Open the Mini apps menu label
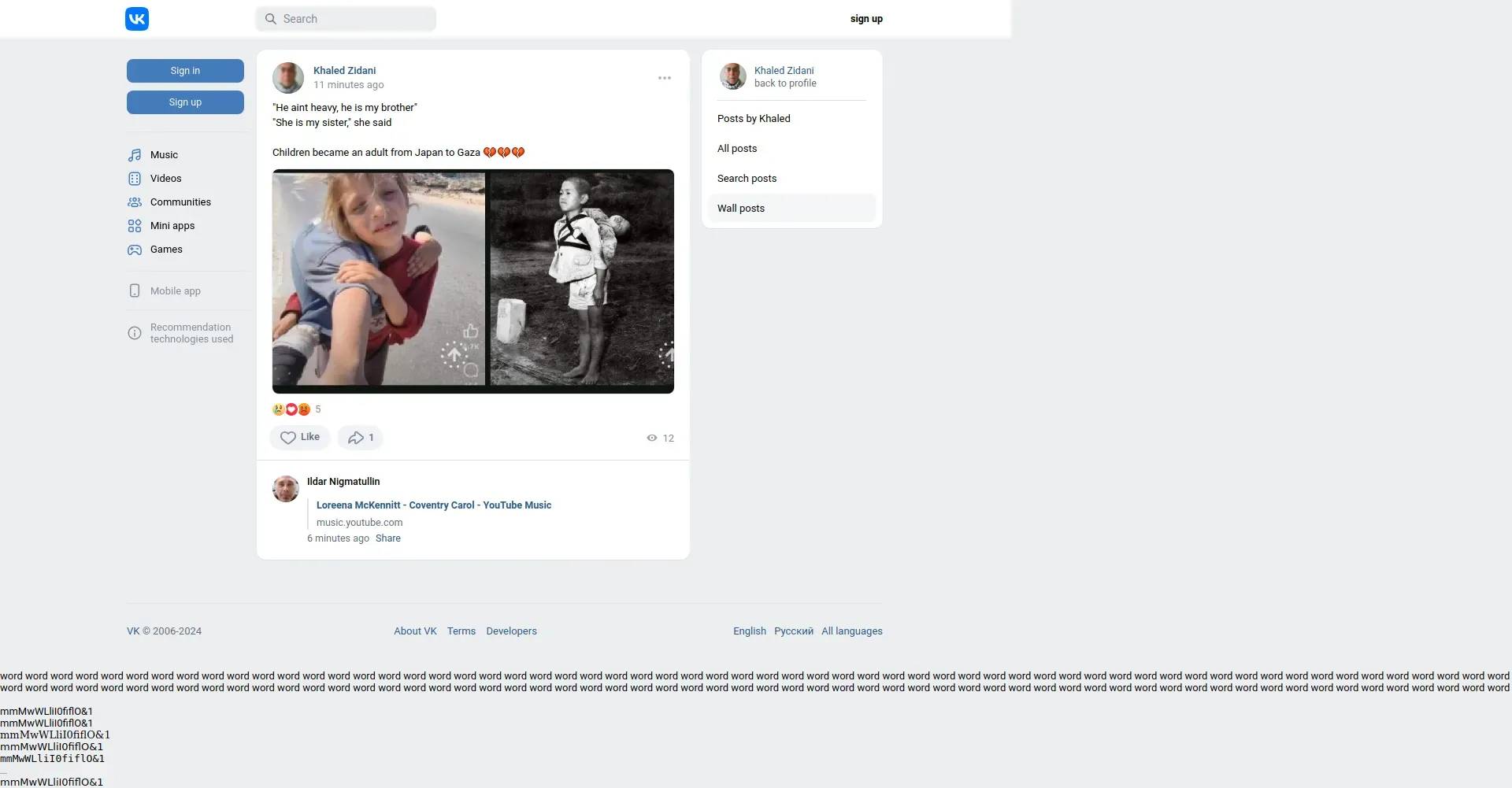The image size is (1512, 788). pos(172,226)
